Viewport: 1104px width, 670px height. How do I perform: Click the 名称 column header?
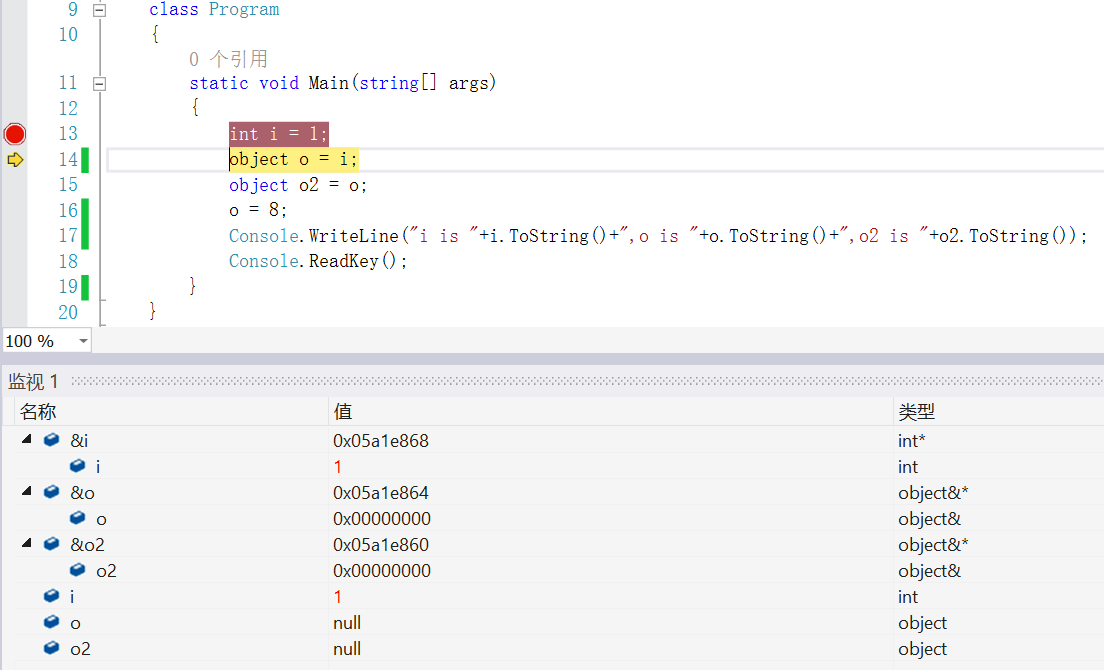click(x=38, y=412)
